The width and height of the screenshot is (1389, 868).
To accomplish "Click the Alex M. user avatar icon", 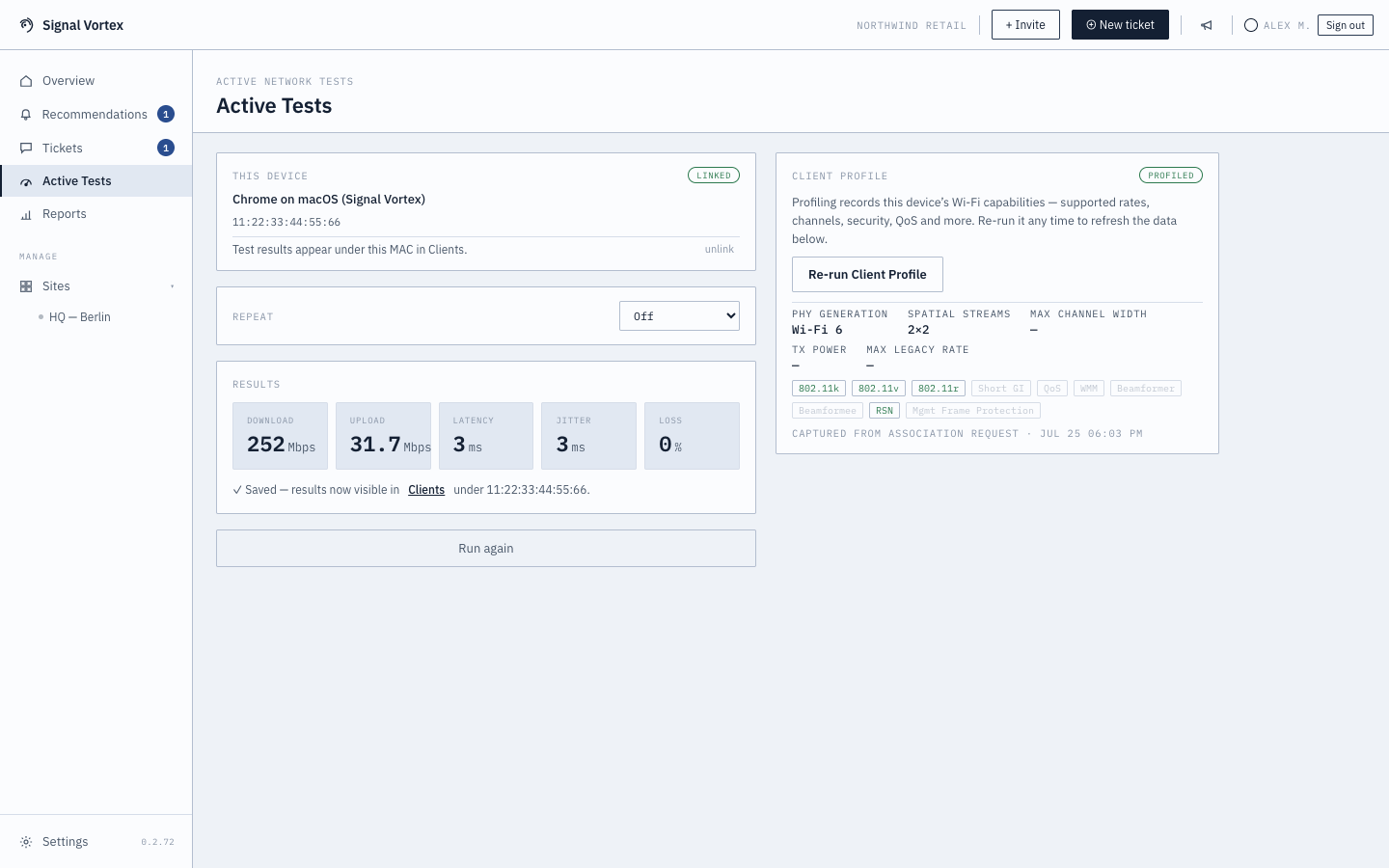I will coord(1251,25).
